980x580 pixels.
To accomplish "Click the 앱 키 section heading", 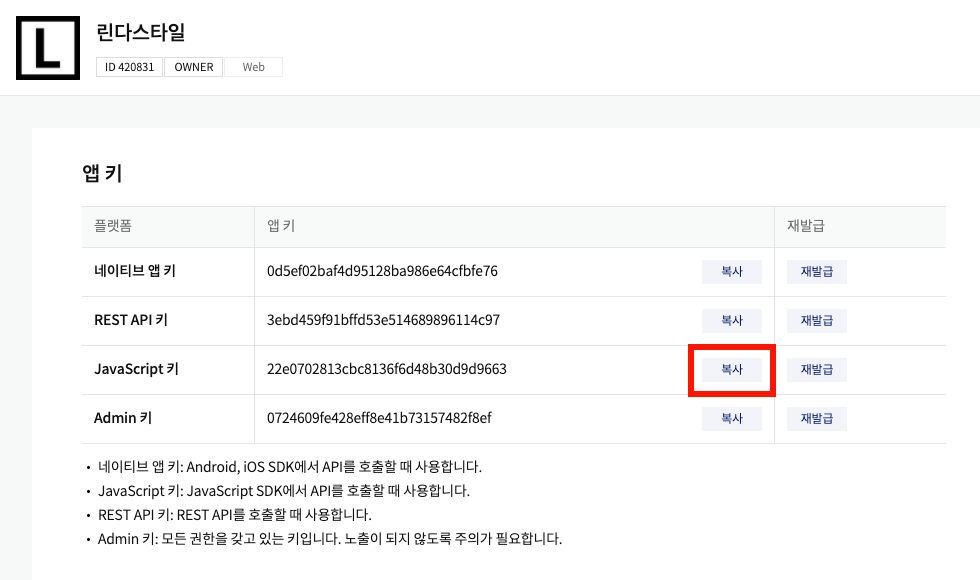I will [102, 173].
